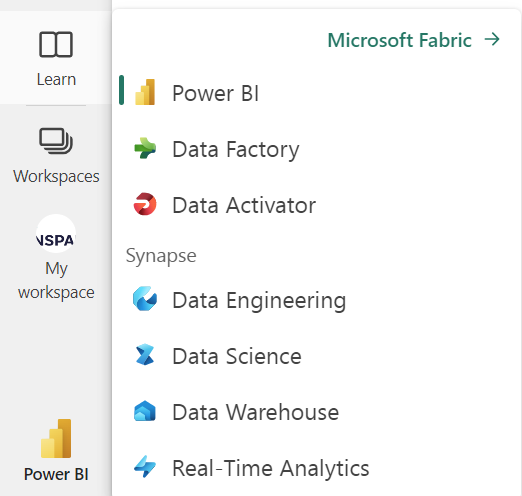Click the My workspace label
Screen dimensions: 522x496
coord(56,281)
